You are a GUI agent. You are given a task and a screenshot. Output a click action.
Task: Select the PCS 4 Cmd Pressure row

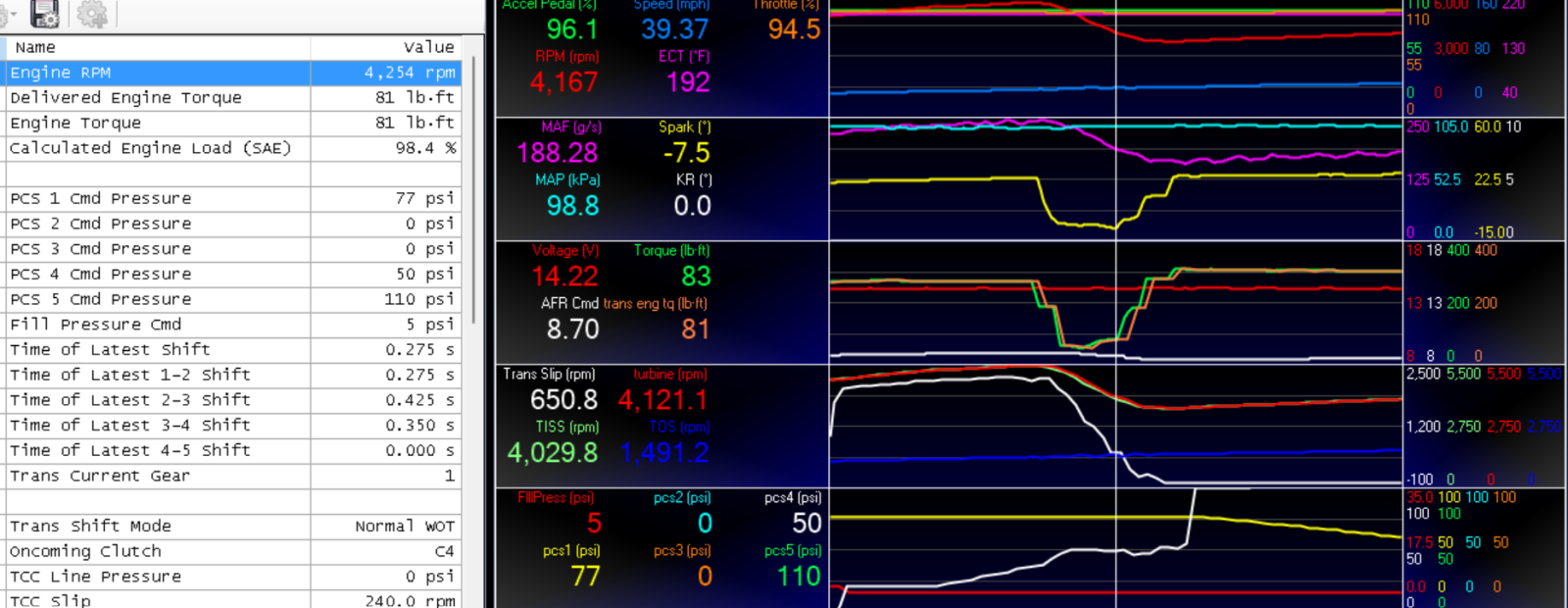(x=233, y=275)
